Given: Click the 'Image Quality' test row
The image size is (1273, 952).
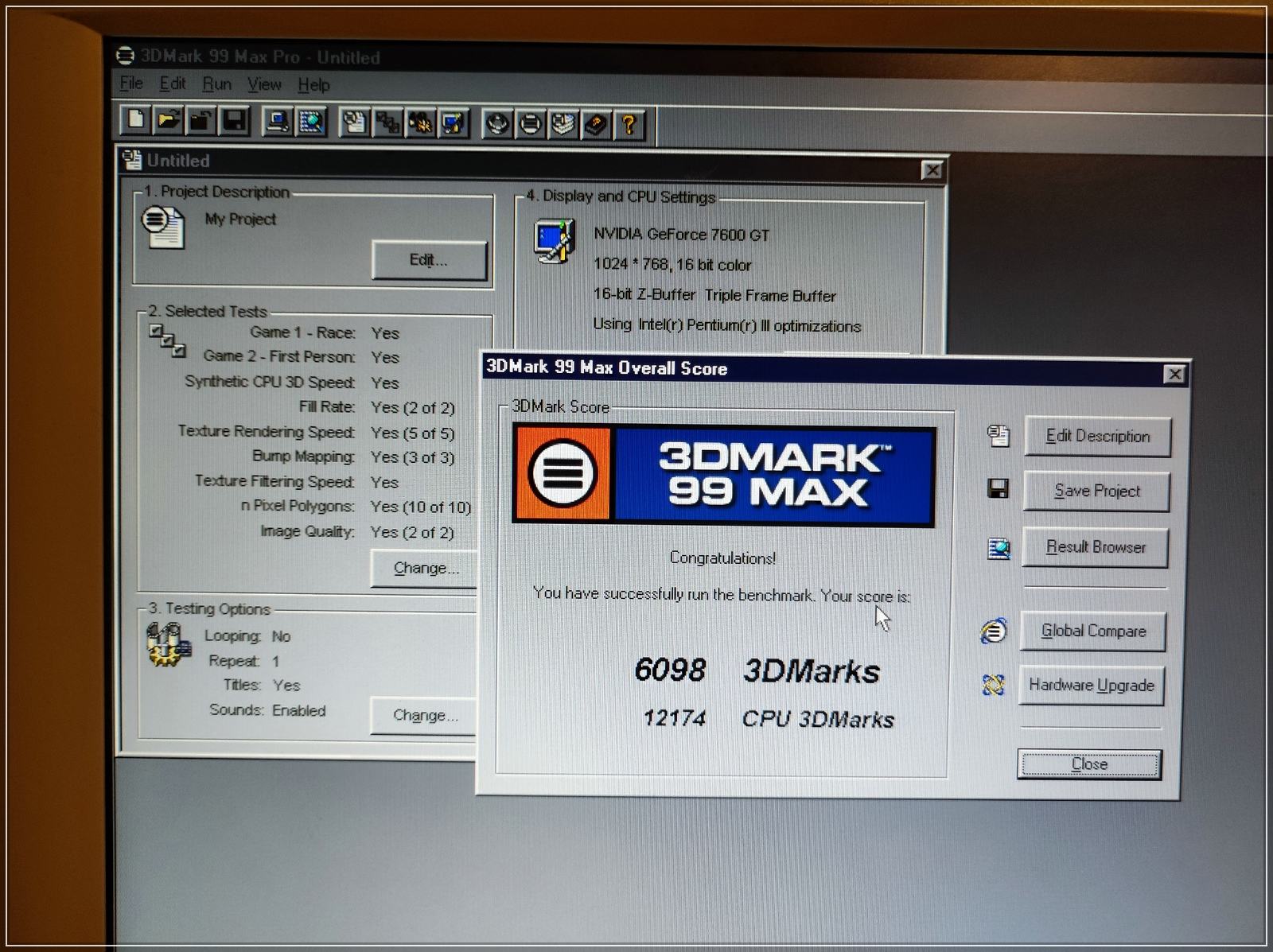Looking at the screenshot, I should click(x=357, y=531).
